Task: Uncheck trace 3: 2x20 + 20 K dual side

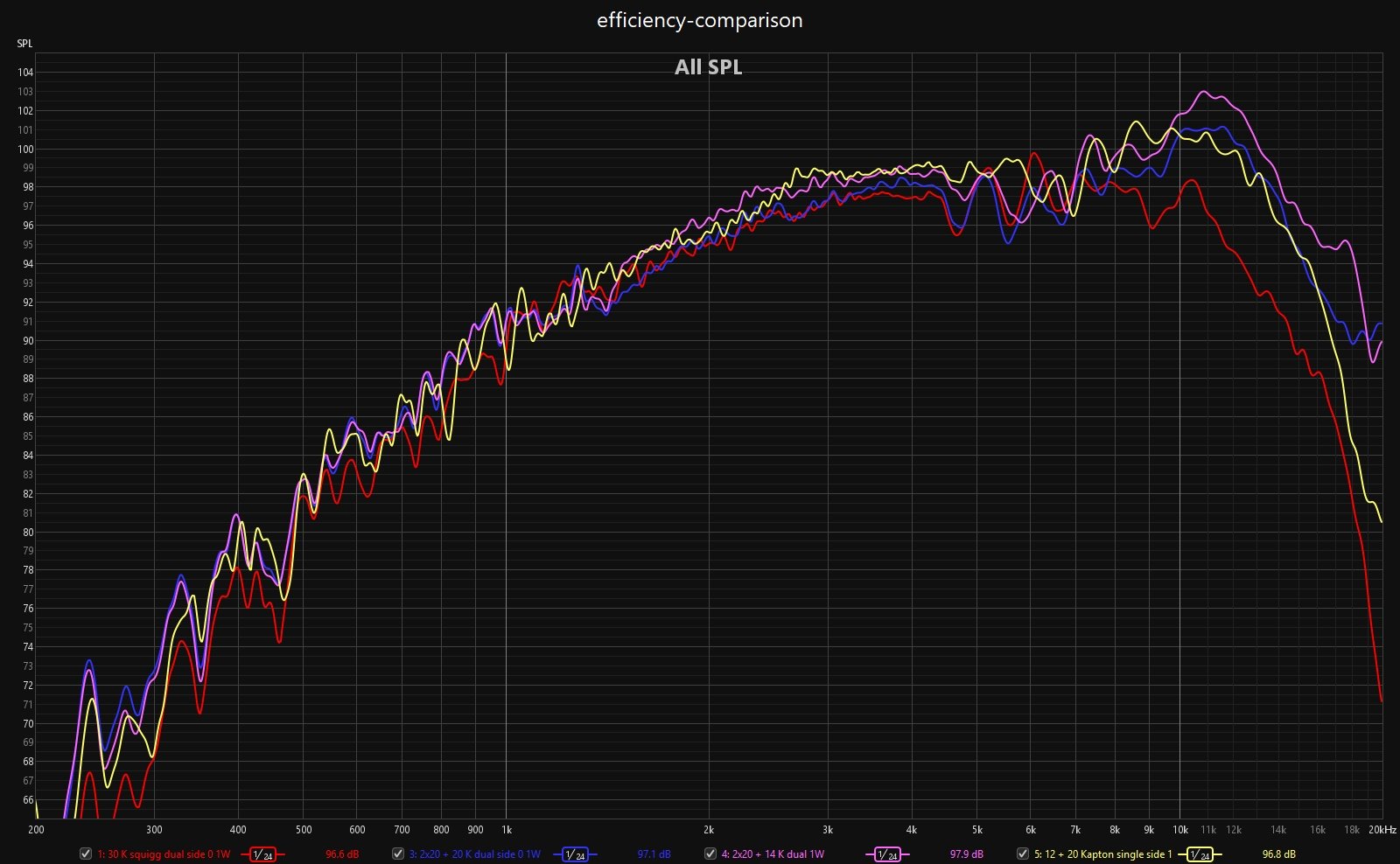Action: click(398, 854)
